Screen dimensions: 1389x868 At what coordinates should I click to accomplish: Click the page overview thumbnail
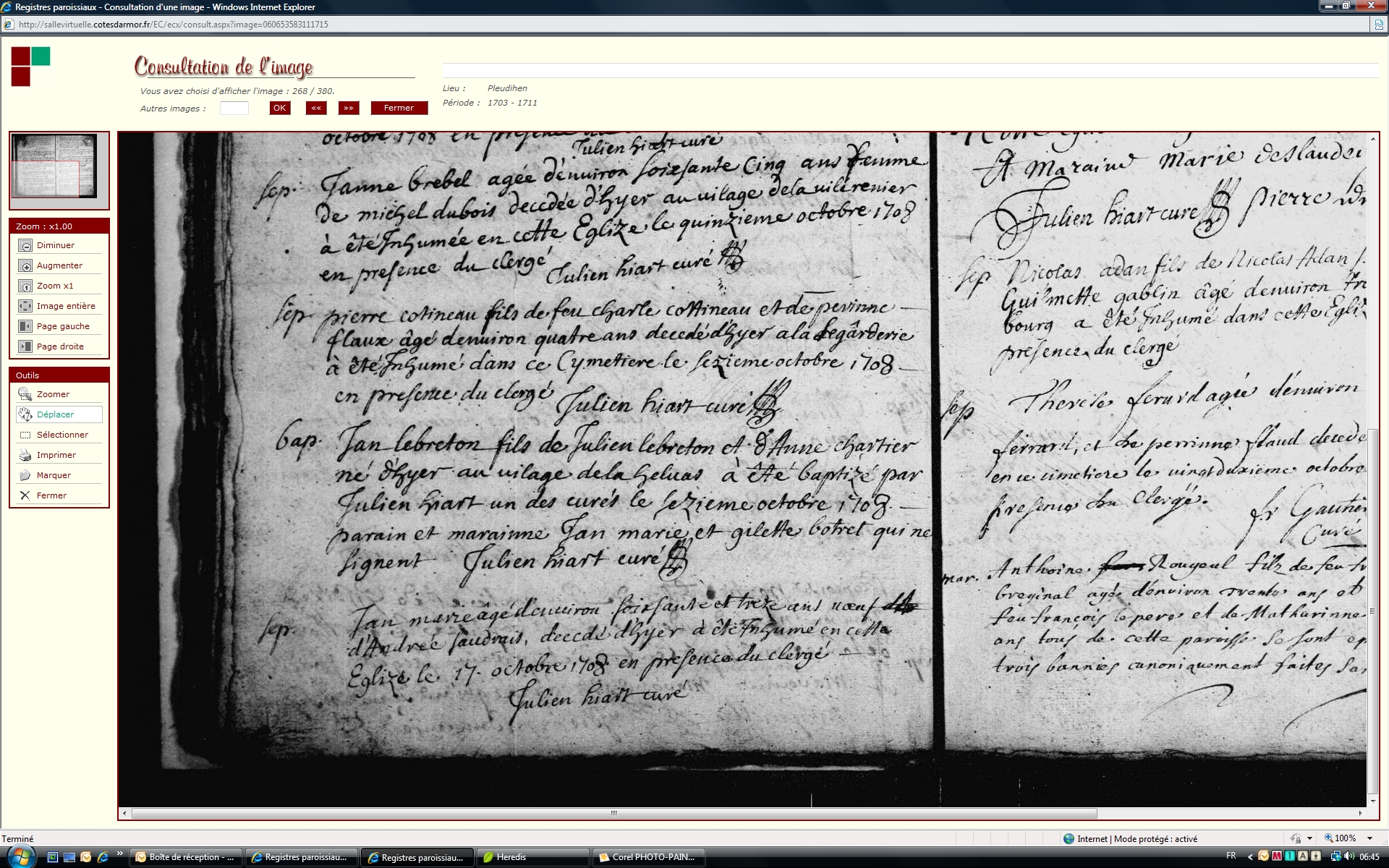55,166
